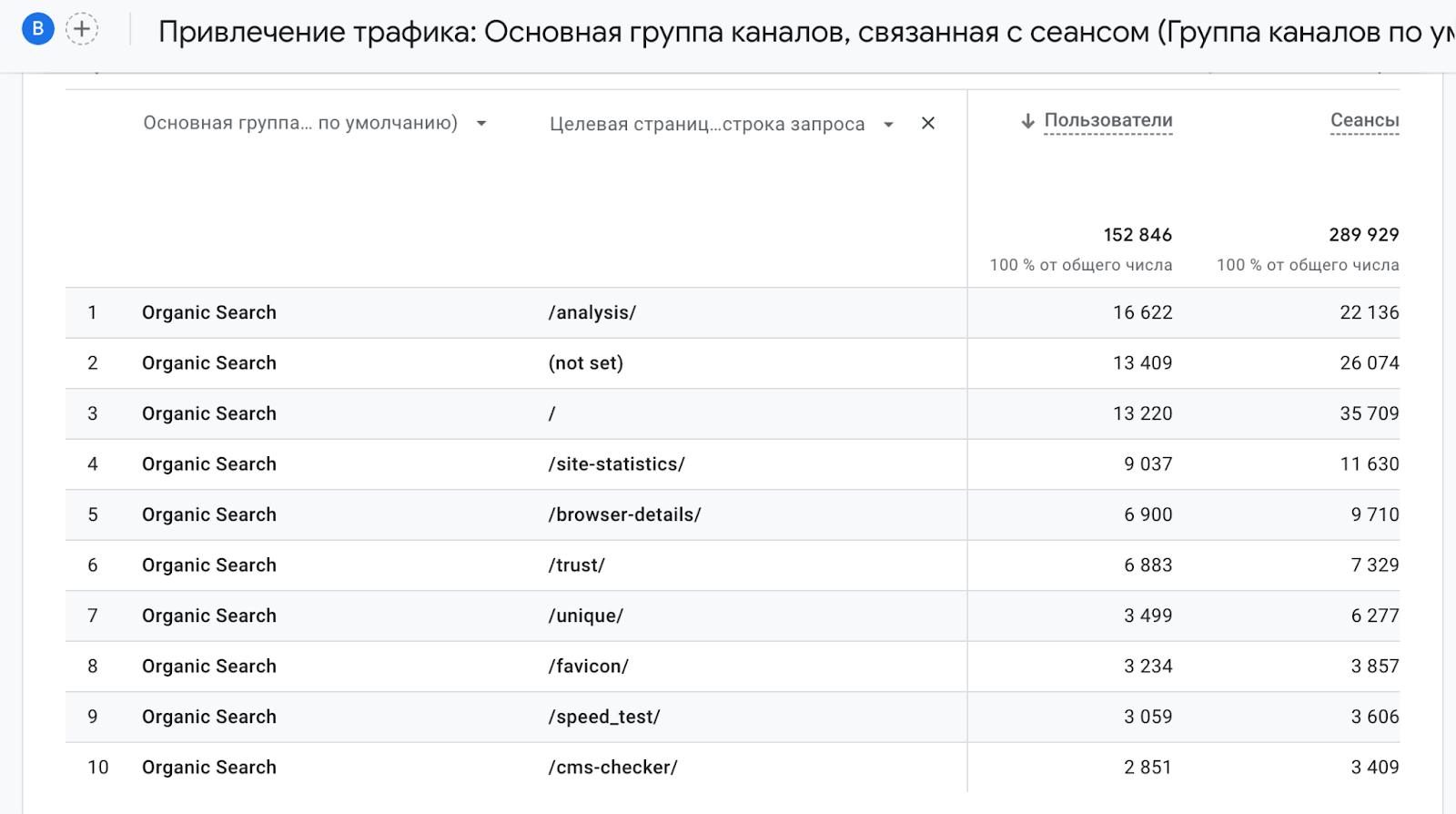Viewport: 1456px width, 814px height.
Task: Select the /cms-checker/ row
Action: click(x=612, y=768)
